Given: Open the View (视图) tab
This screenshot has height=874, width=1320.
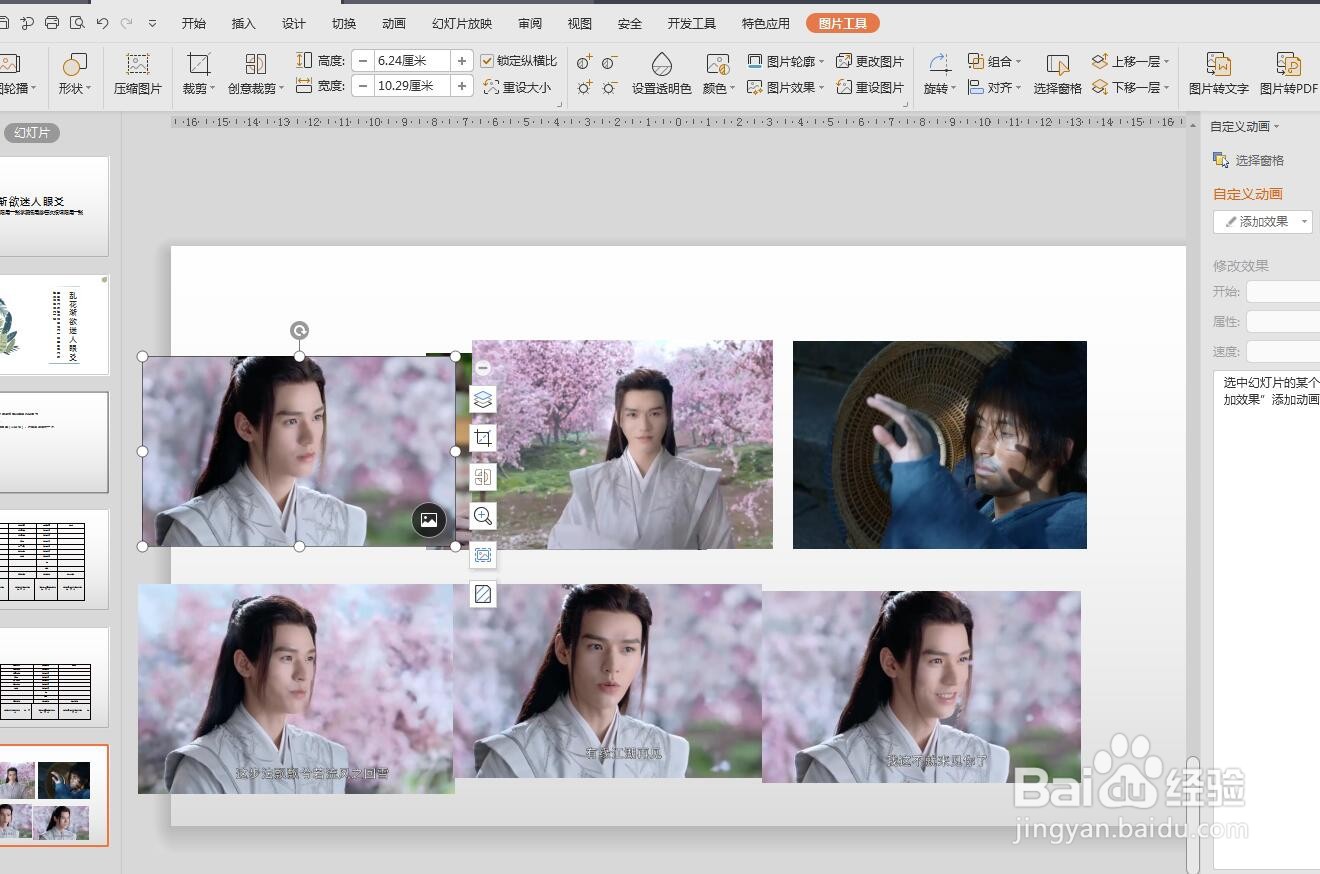Looking at the screenshot, I should (579, 23).
